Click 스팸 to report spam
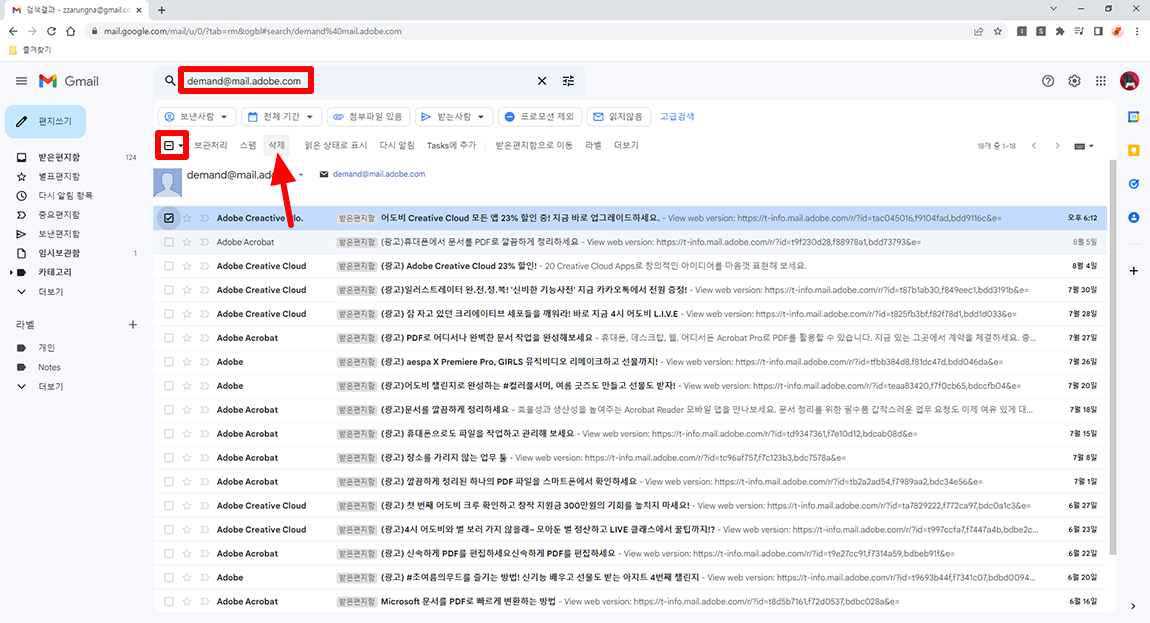 click(x=248, y=145)
